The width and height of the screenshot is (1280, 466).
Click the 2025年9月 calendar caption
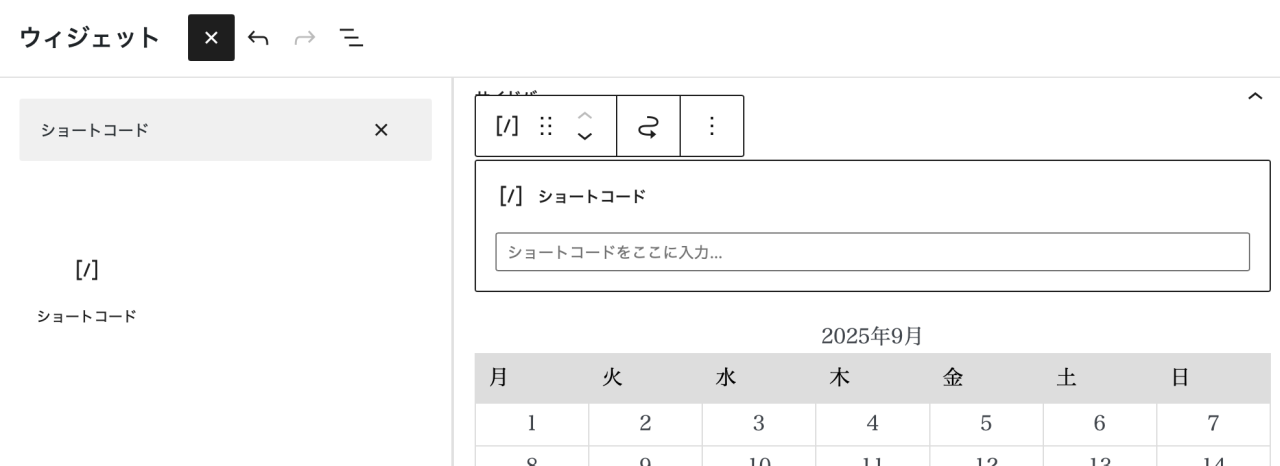(x=872, y=336)
